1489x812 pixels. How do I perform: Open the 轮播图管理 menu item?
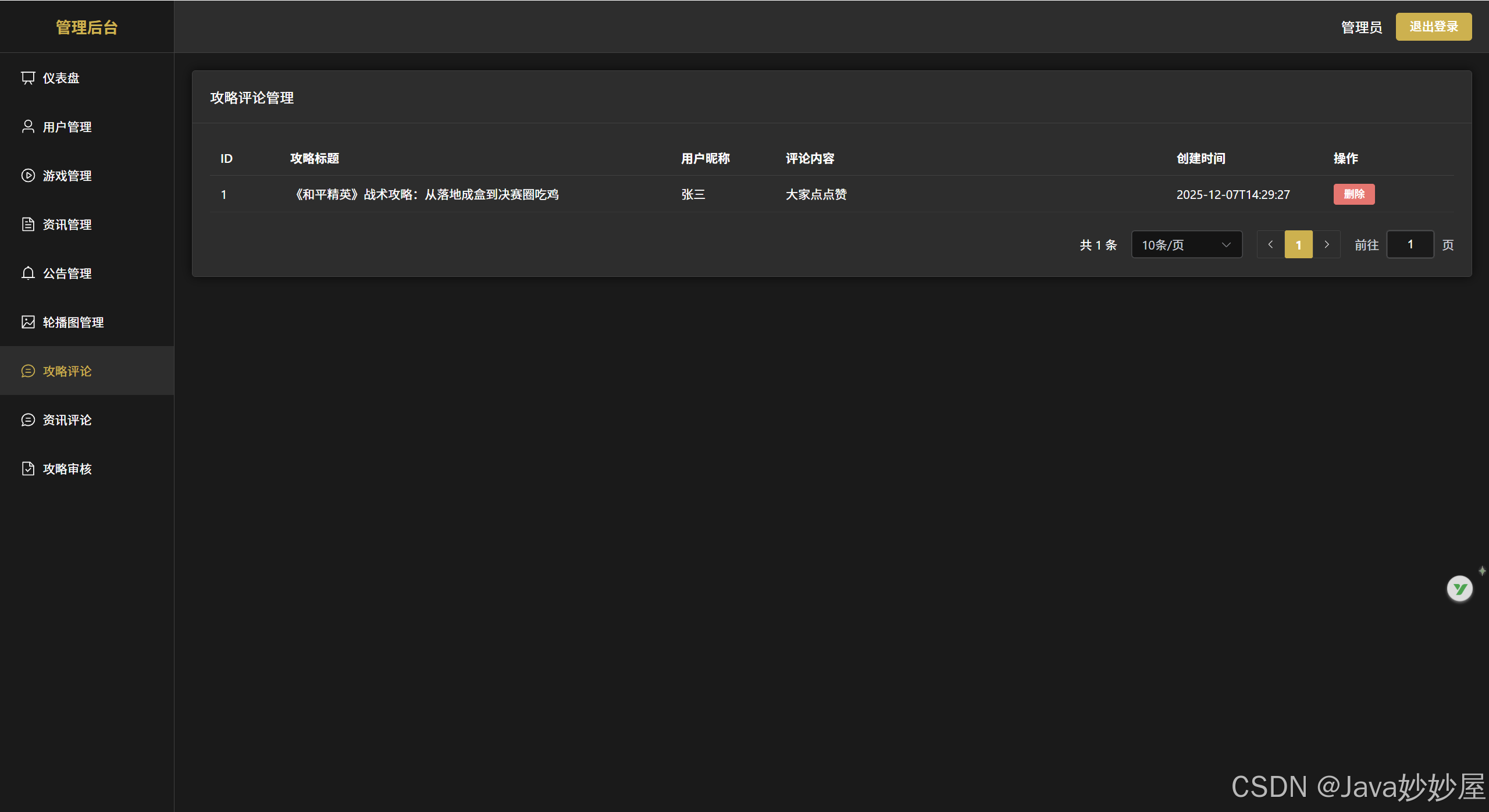[73, 322]
